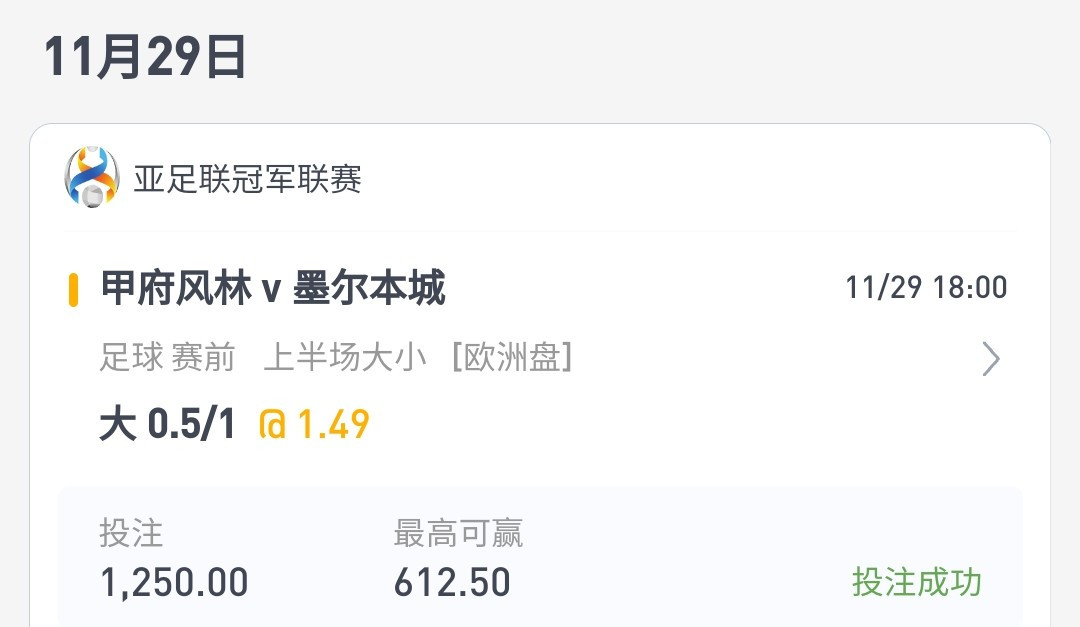Image resolution: width=1080 pixels, height=627 pixels.
Task: Tap the match time 11/29 18:00
Action: pyautogui.click(x=926, y=287)
